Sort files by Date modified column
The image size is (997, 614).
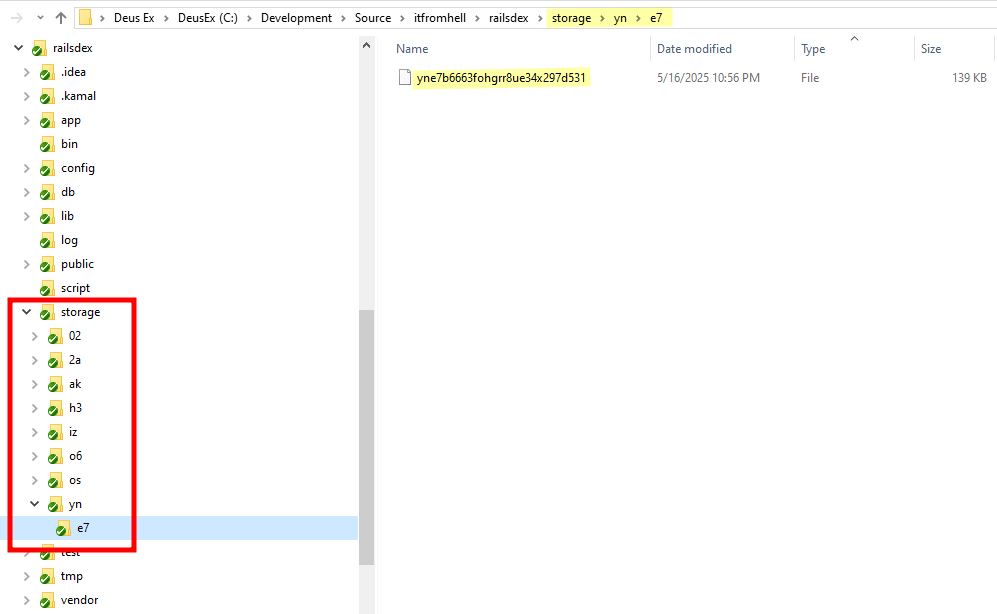(694, 49)
